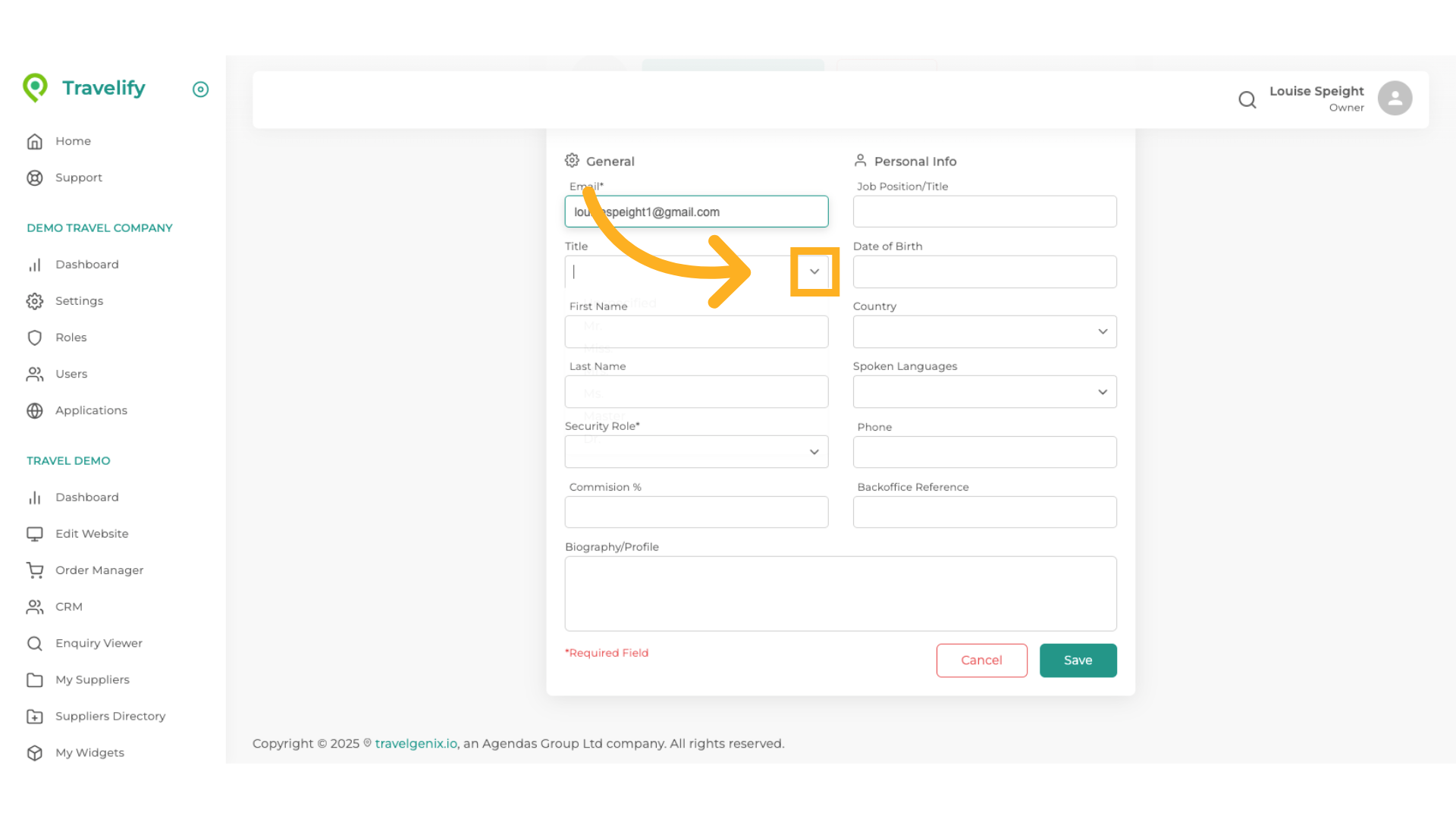The width and height of the screenshot is (1456, 819).
Task: Click inside the Biography/Profile text area
Action: coord(839,594)
